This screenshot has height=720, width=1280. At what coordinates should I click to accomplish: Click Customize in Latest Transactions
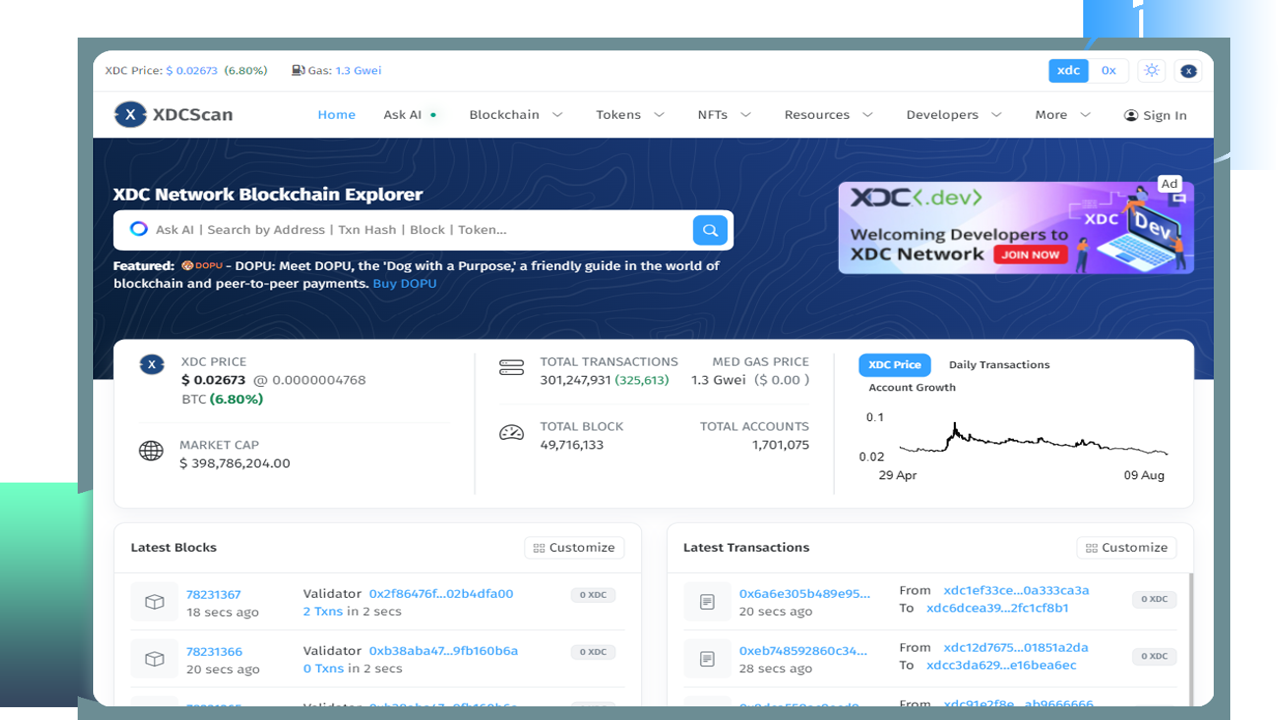point(1127,548)
